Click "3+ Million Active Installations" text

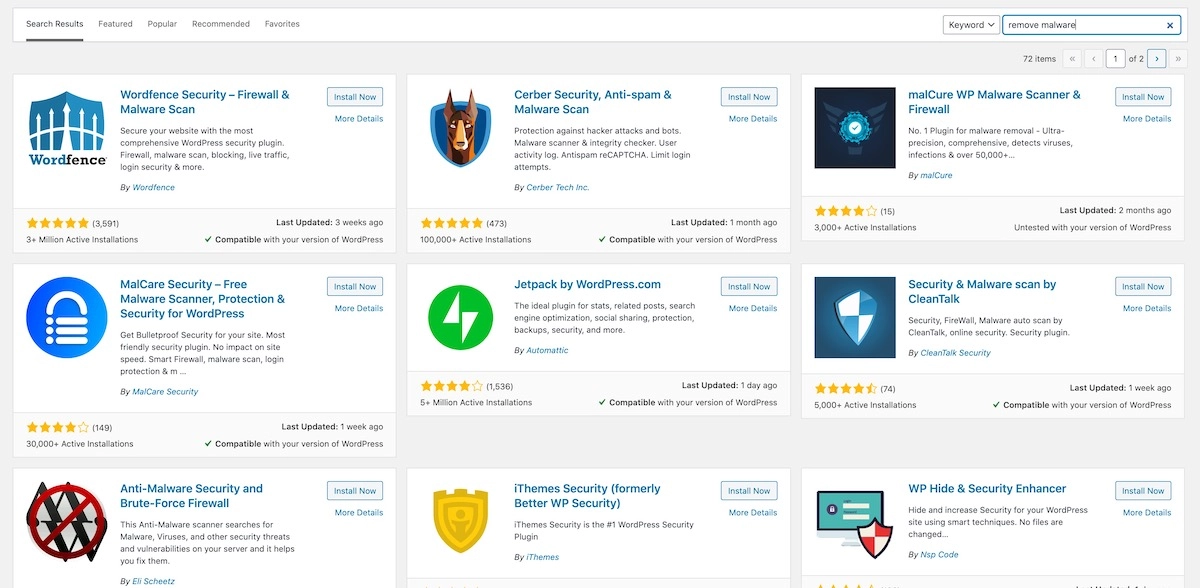[x=82, y=240]
